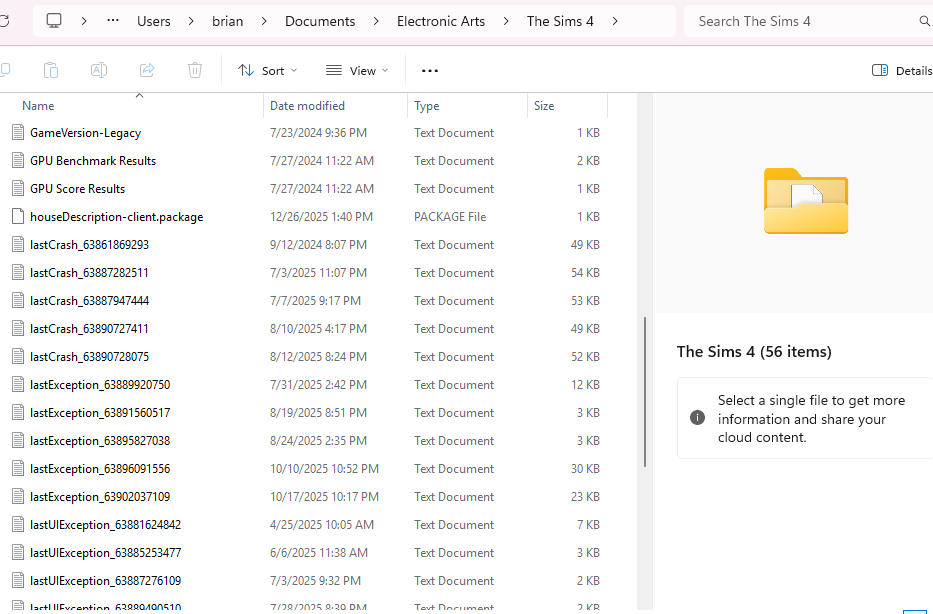Viewport: 933px width, 614px height.
Task: Go to the Documents breadcrumb folder
Action: (x=320, y=21)
